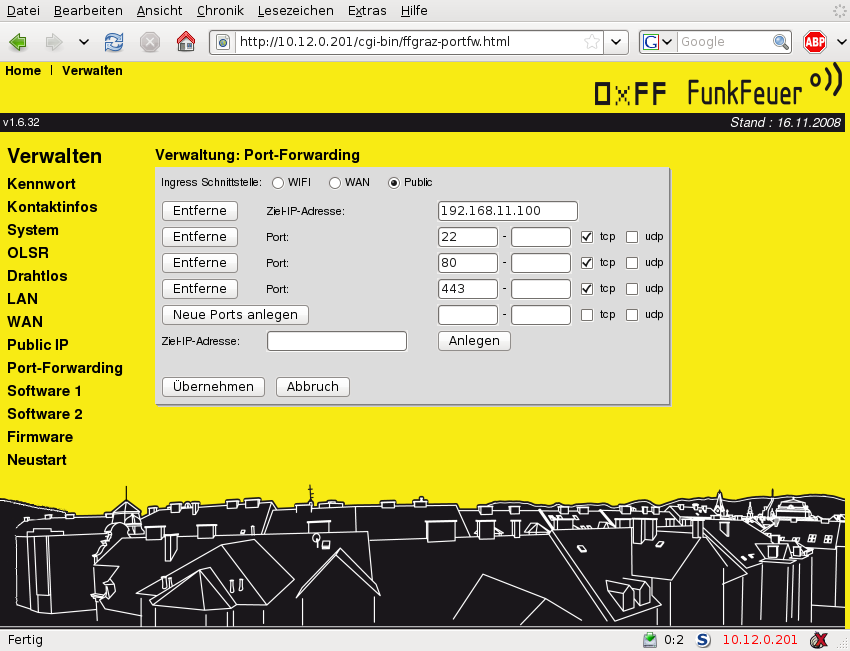Go to the browser home page icon
Screen dimensions: 850x651
pyautogui.click(x=185, y=42)
